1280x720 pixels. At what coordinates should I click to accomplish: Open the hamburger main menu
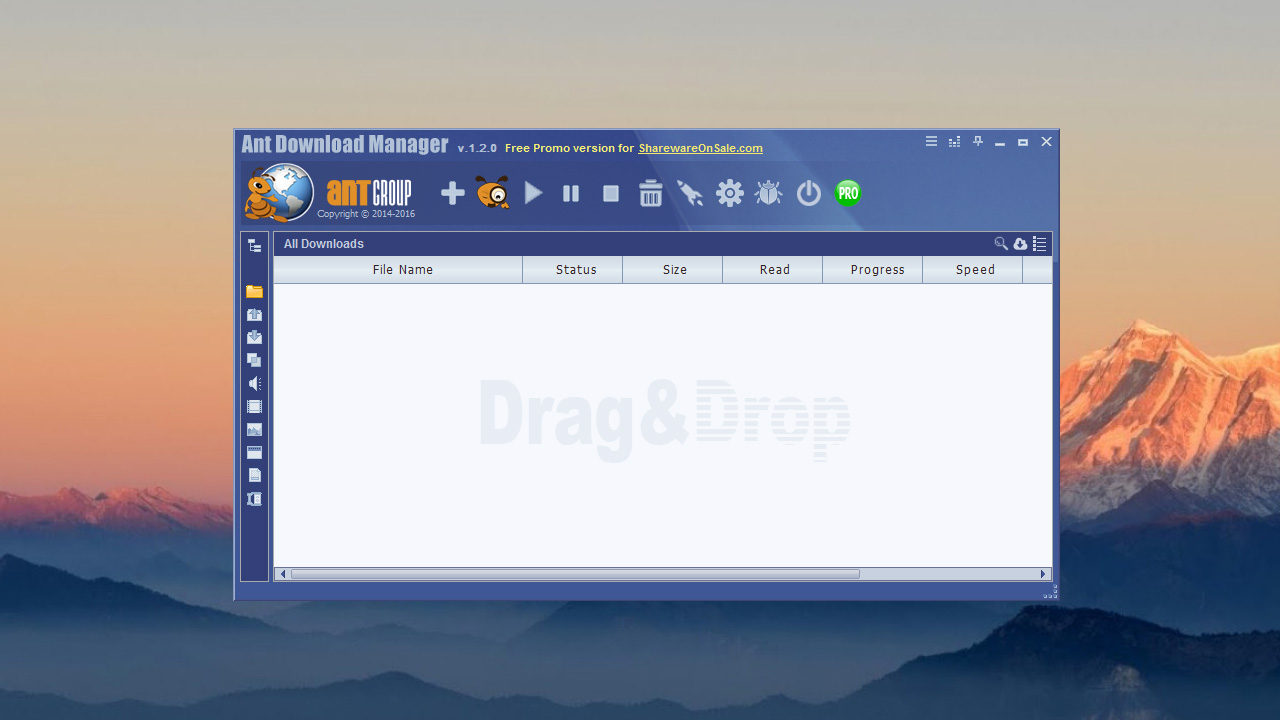(931, 142)
